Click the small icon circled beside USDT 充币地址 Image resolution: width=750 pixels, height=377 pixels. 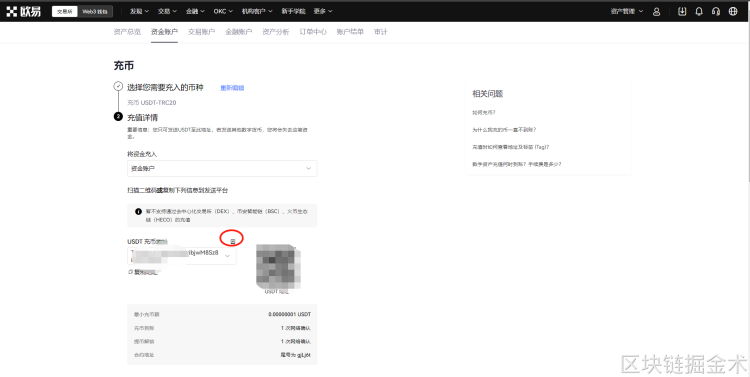coord(233,242)
